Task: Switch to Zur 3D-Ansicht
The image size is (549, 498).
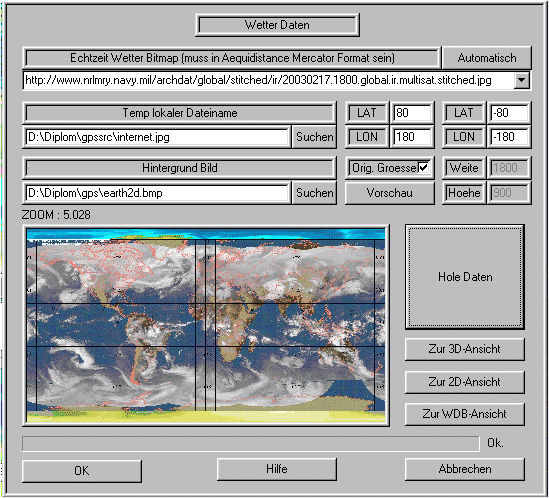Action: tap(465, 349)
